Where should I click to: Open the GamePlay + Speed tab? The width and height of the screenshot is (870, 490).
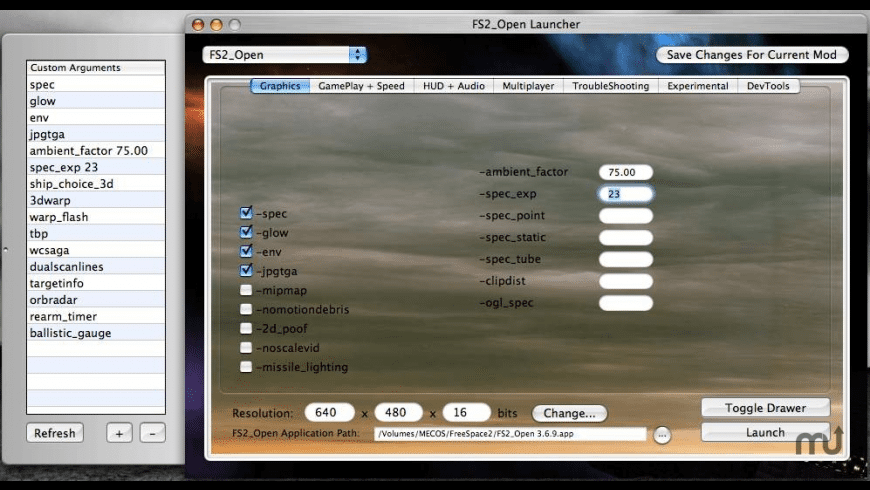pyautogui.click(x=361, y=86)
